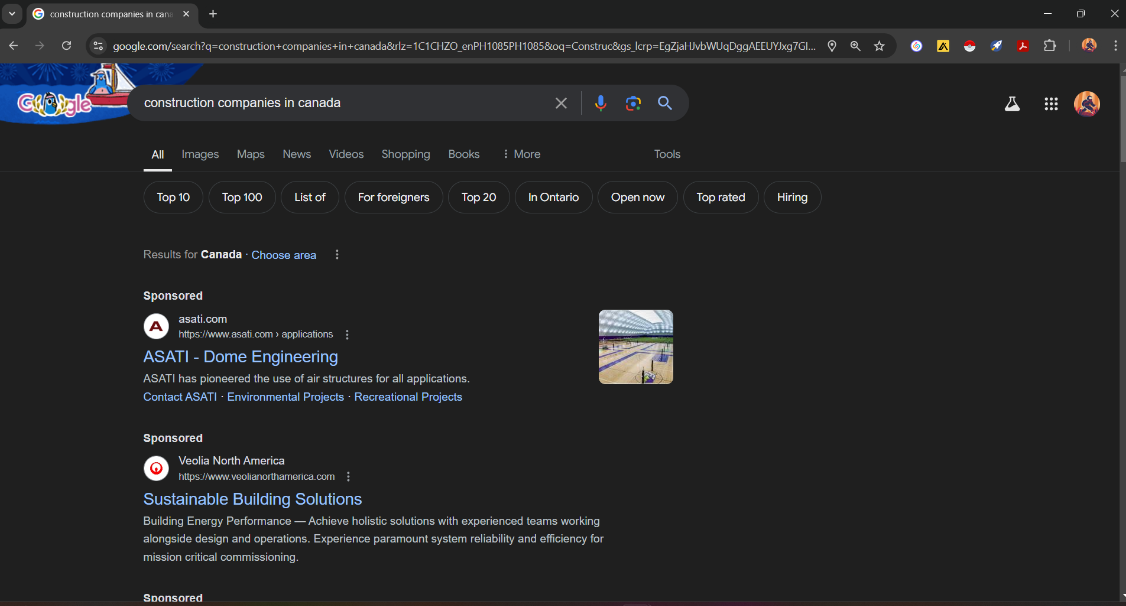Image resolution: width=1126 pixels, height=606 pixels.
Task: Open the red PDF extension icon
Action: tap(1023, 46)
